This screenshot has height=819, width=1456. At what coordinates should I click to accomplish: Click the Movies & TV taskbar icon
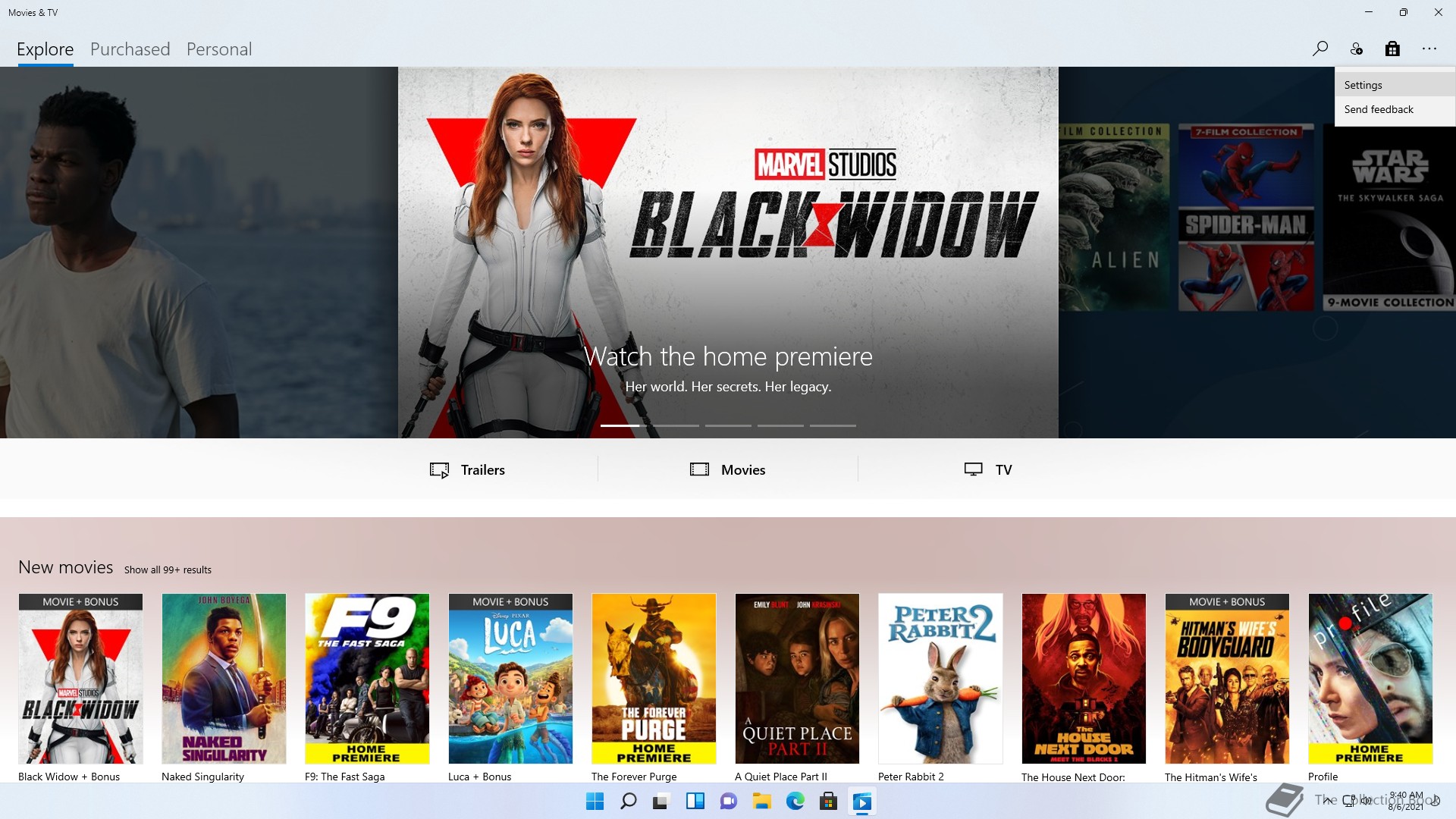(862, 802)
